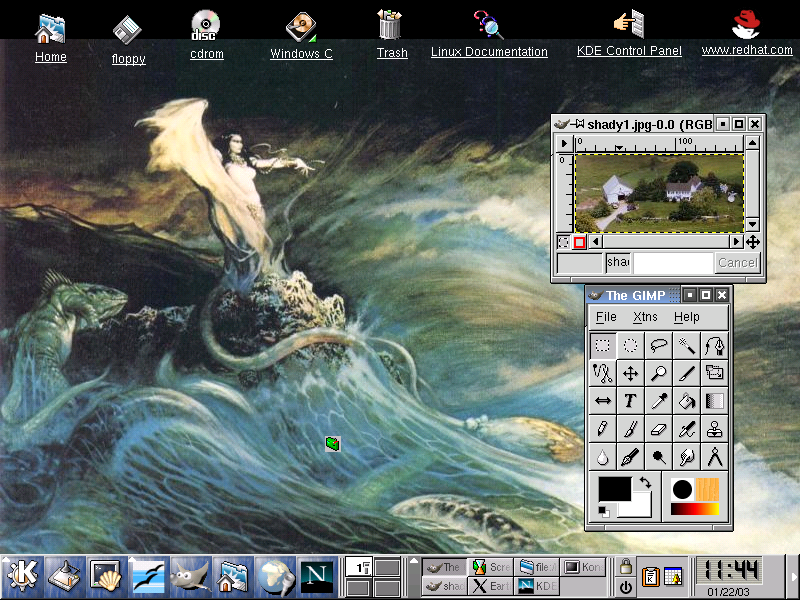Open the active gradient strip
Viewport: 800px width, 600px height.
pyautogui.click(x=695, y=509)
